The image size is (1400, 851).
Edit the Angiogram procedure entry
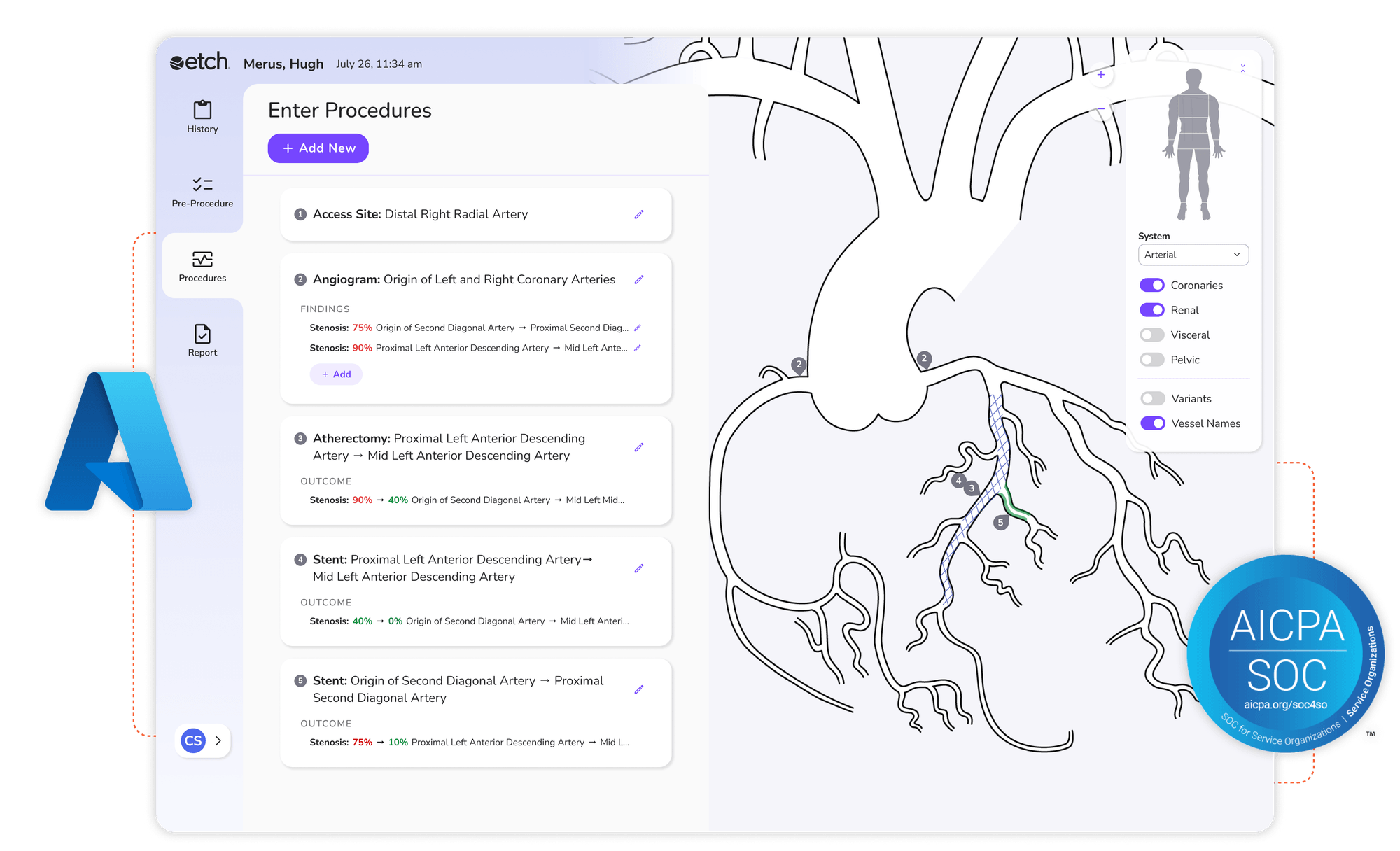click(x=639, y=279)
